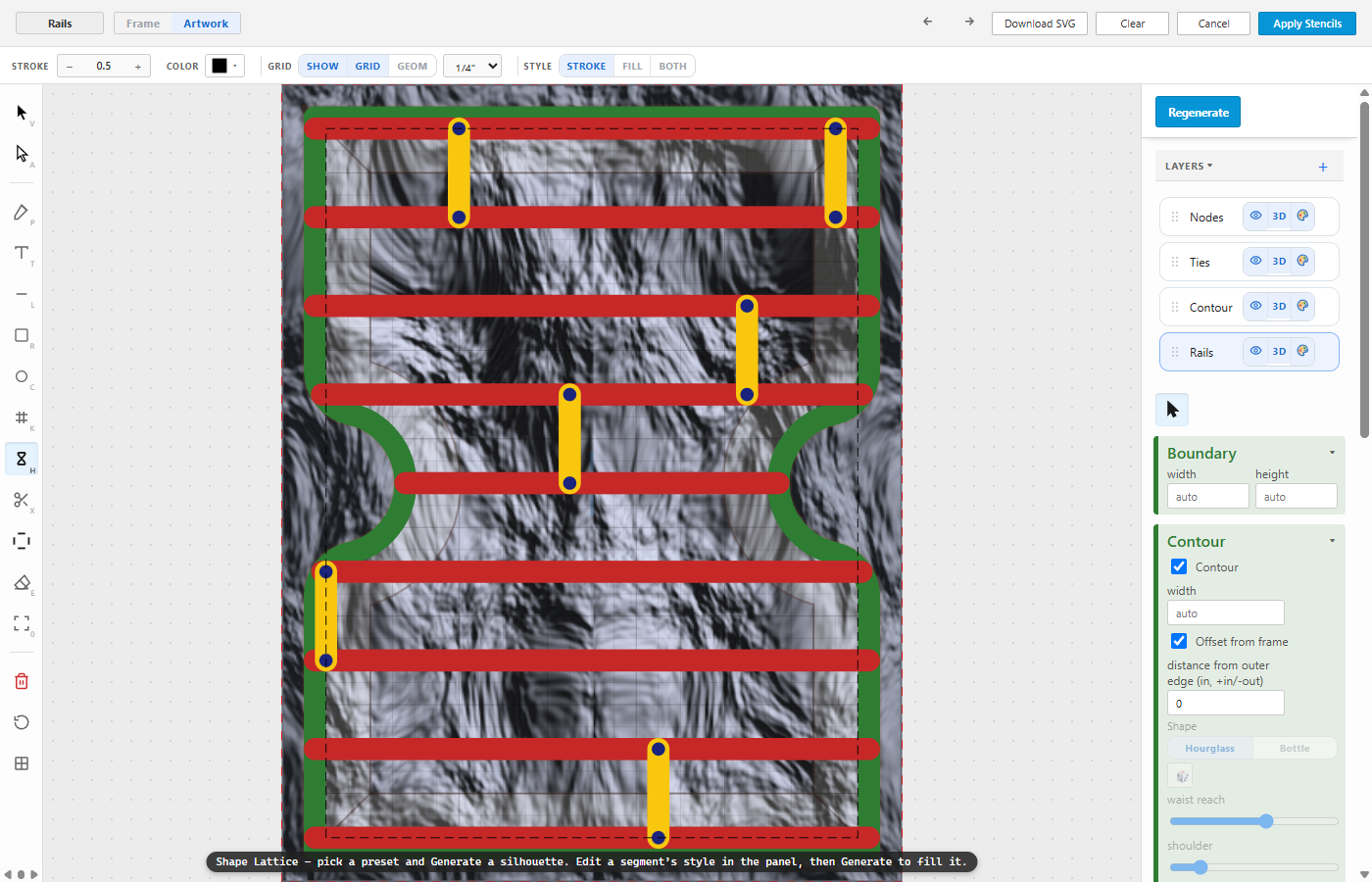Click the Clear button
1372x882 pixels.
1133,24
